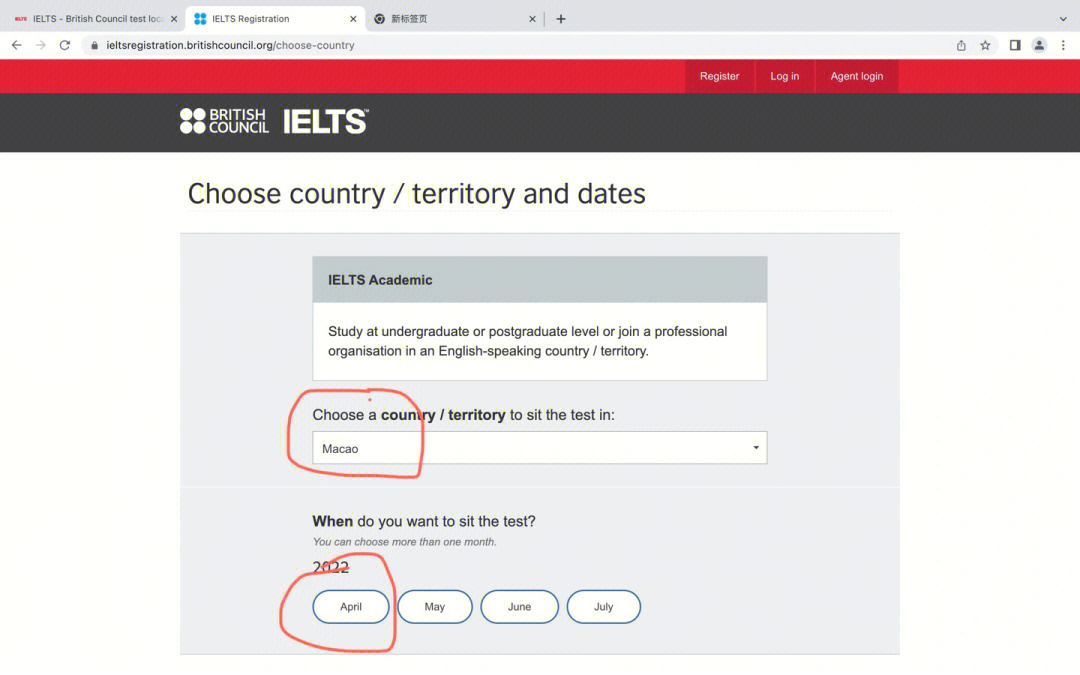Toggle browser side panel icon

(1015, 45)
